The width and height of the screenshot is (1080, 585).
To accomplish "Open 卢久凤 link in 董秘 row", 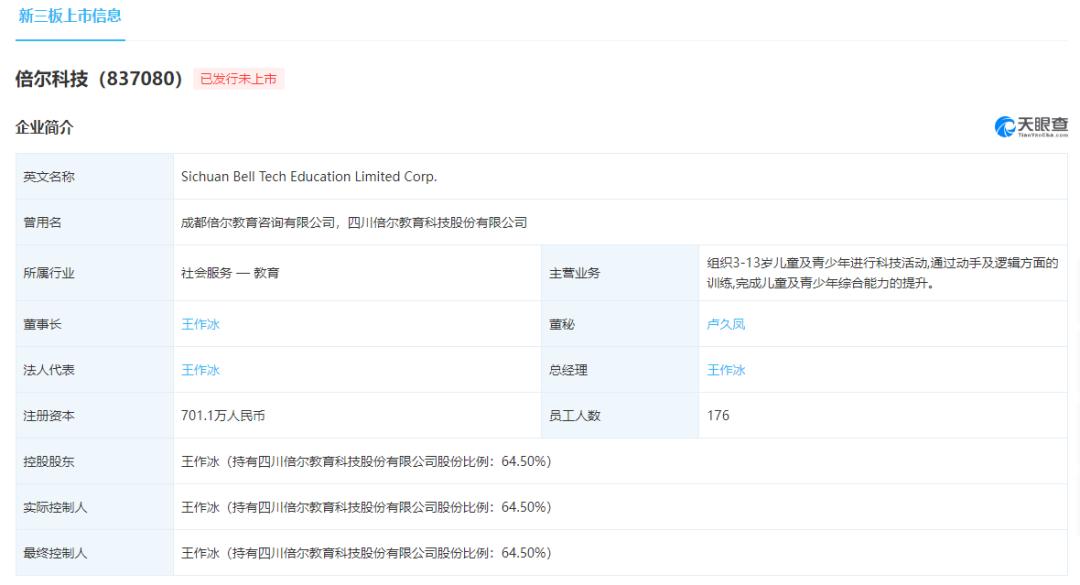I will click(726, 324).
